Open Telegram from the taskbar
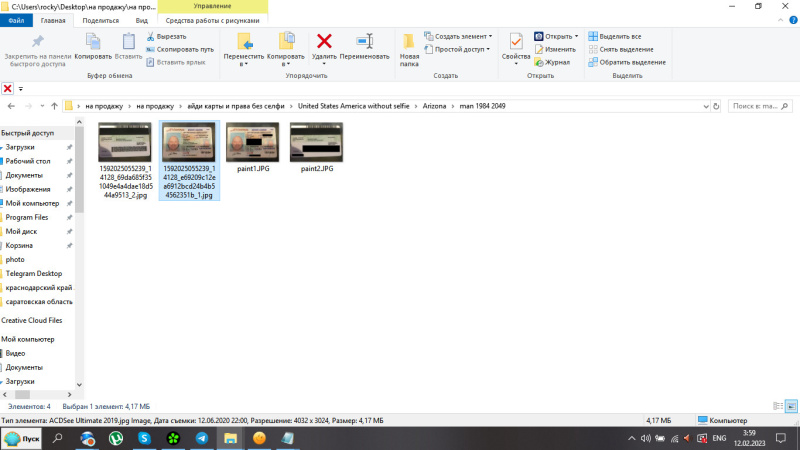800x450 pixels. pos(202,438)
